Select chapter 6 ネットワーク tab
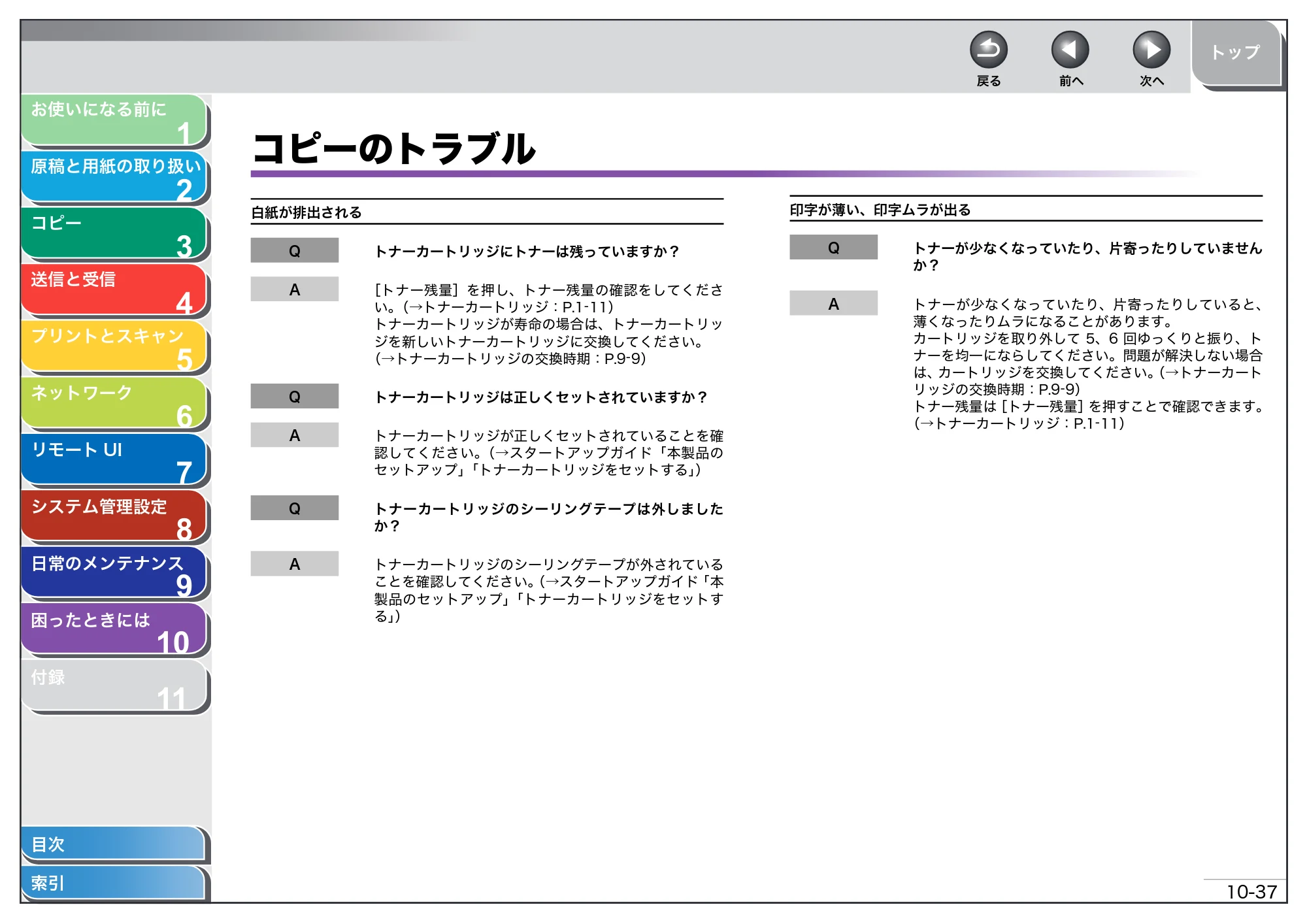Viewport: 1307px width, 924px height. pyautogui.click(x=114, y=403)
